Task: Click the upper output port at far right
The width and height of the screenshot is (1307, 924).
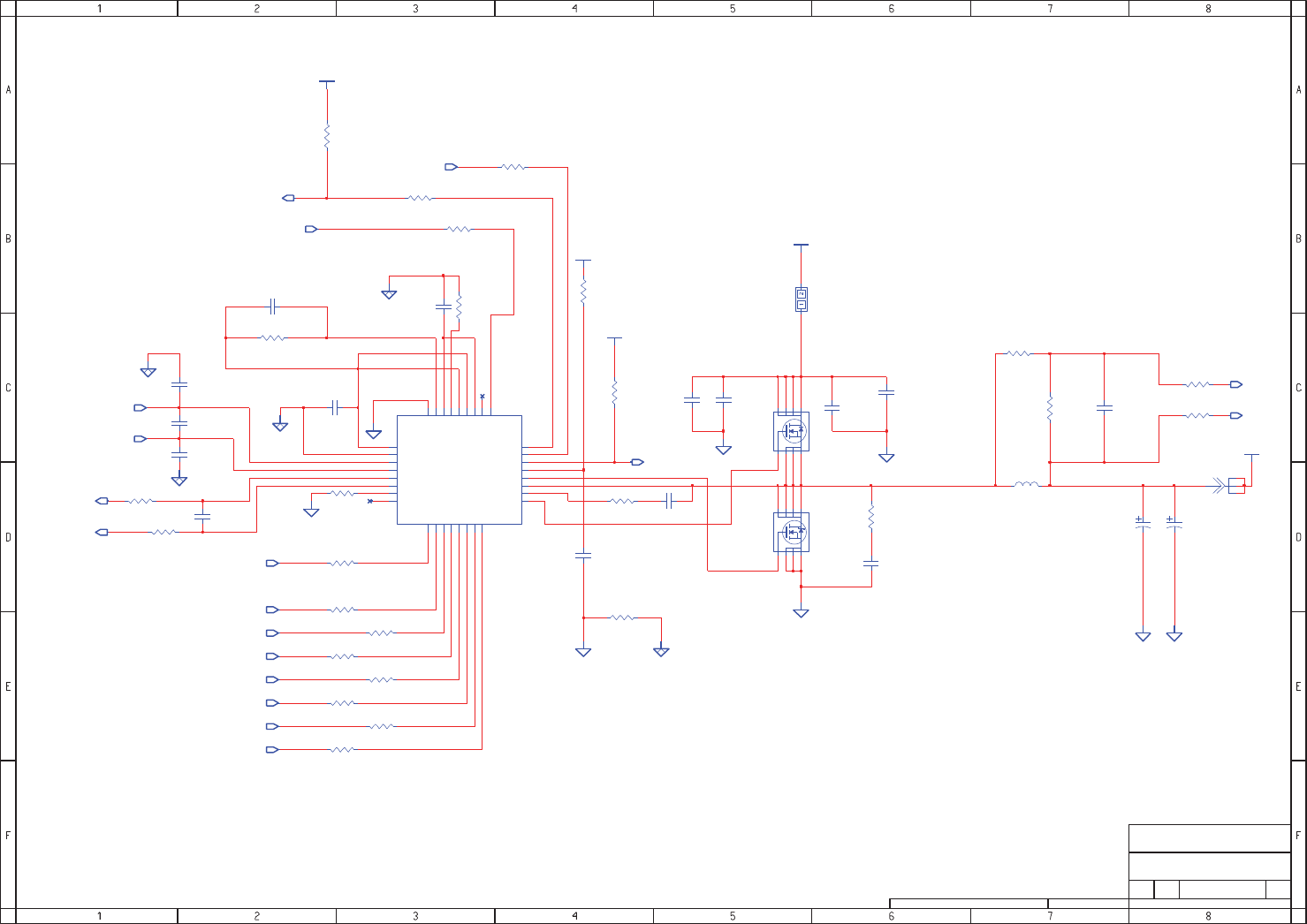Action: pyautogui.click(x=1236, y=384)
